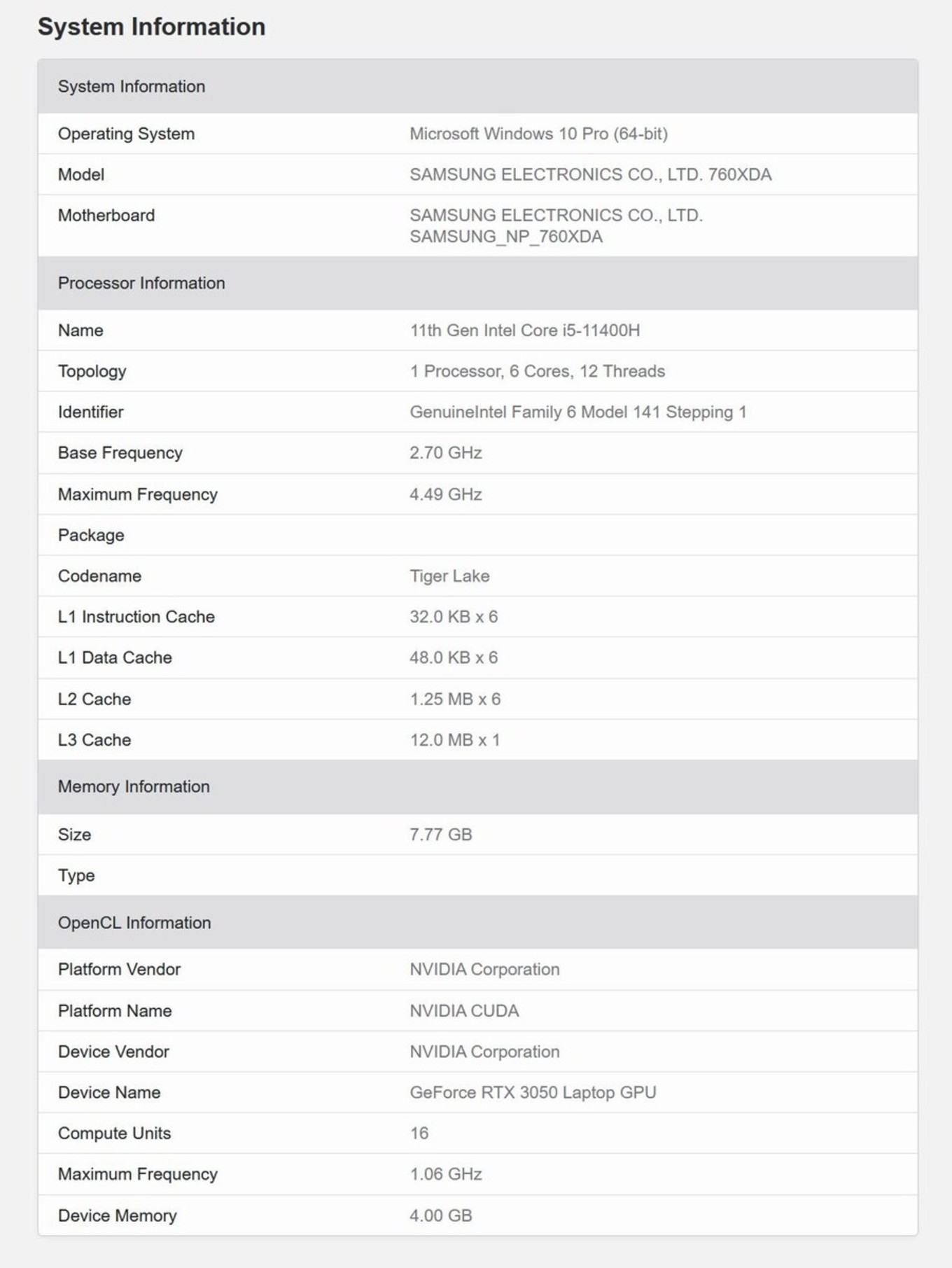Click 'GeForce RTX 3050 Laptop GPU' value

tap(533, 1092)
